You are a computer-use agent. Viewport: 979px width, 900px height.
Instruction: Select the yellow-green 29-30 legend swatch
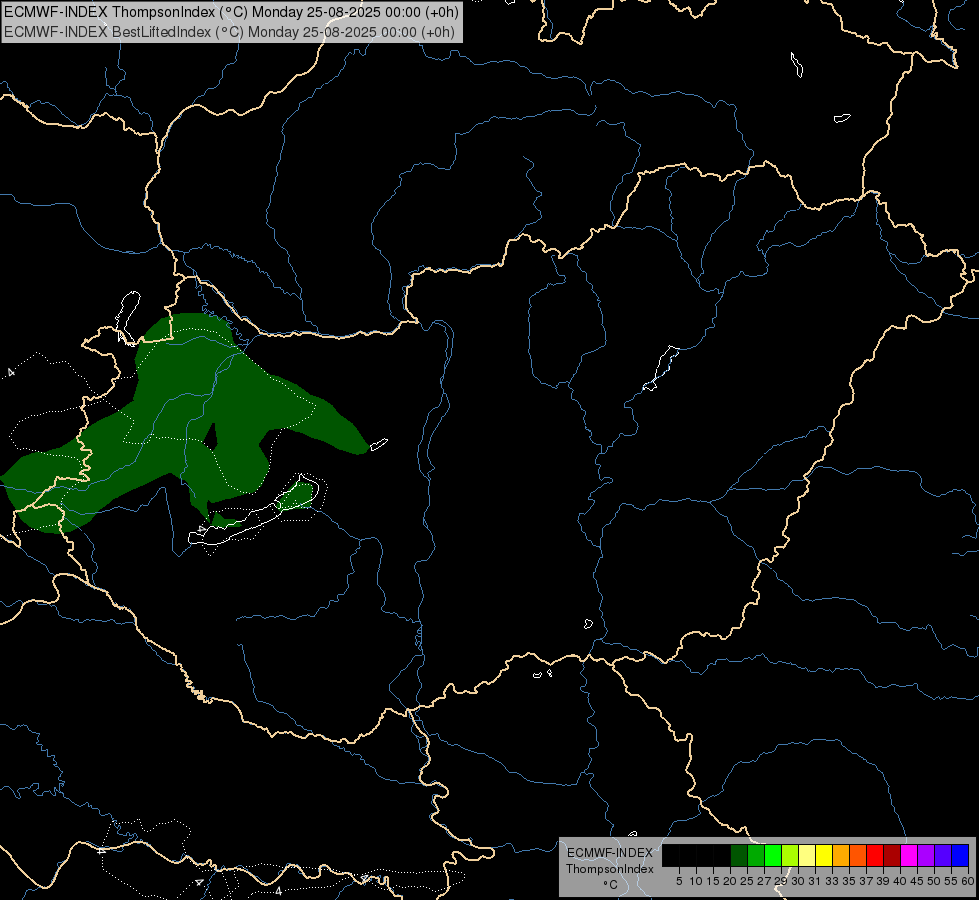790,855
